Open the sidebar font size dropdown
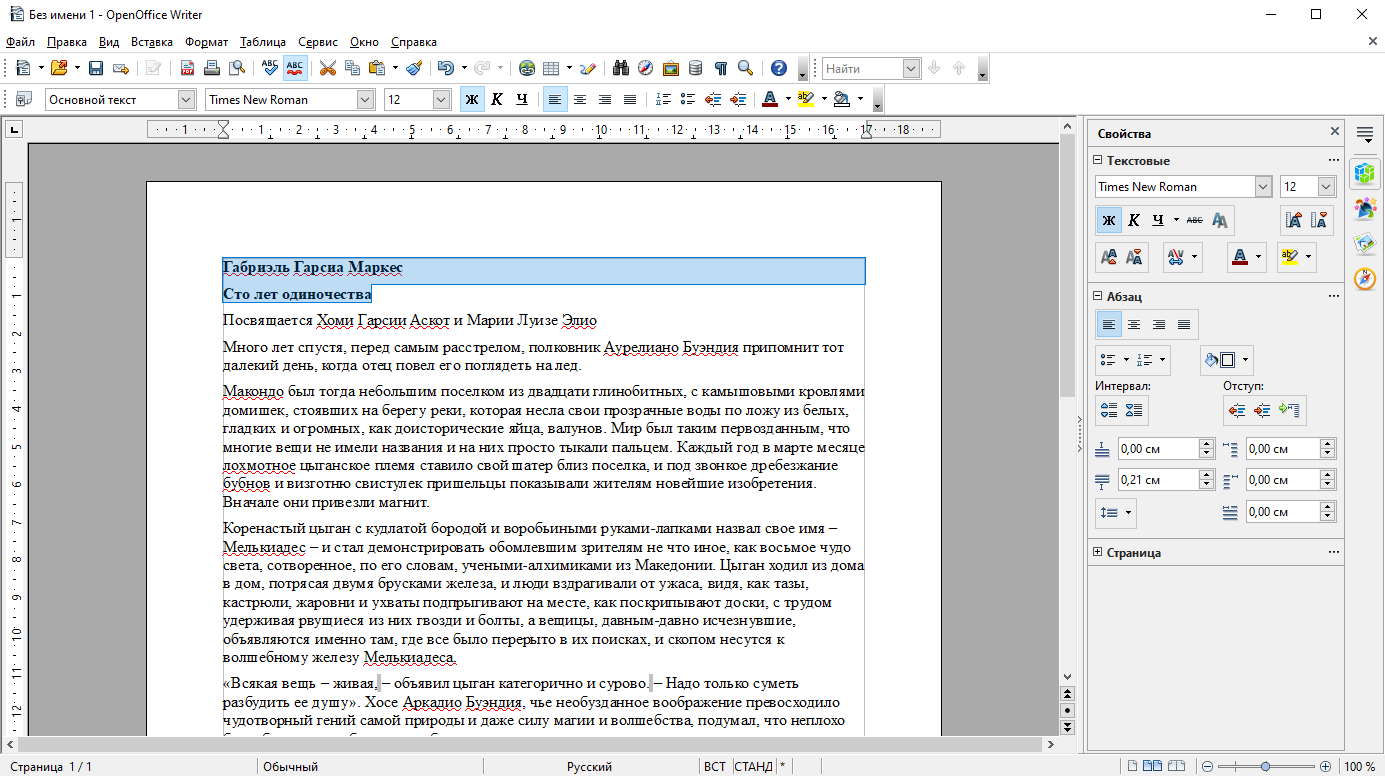The image size is (1385, 776). 1326,187
